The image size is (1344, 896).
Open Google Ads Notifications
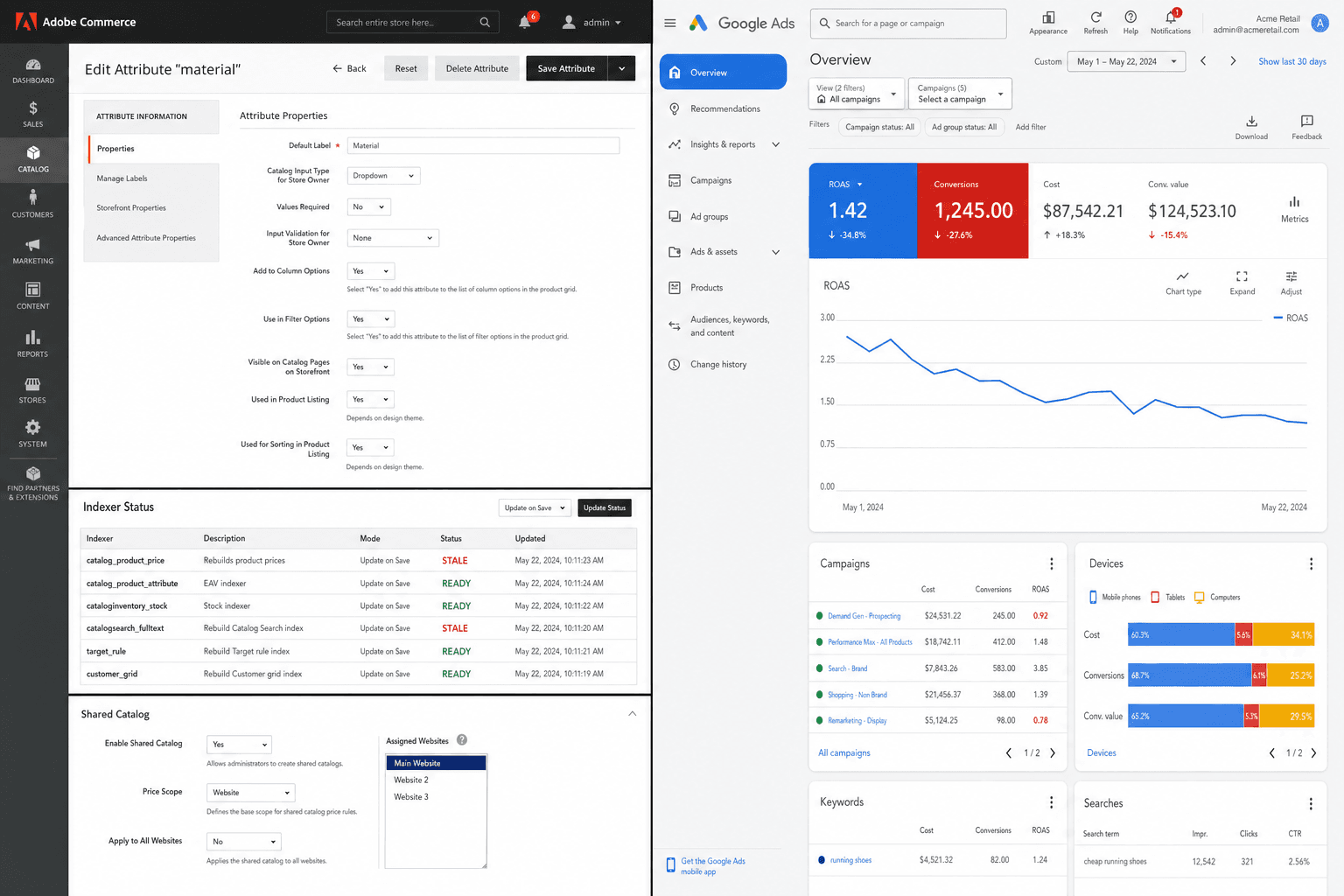click(1171, 23)
